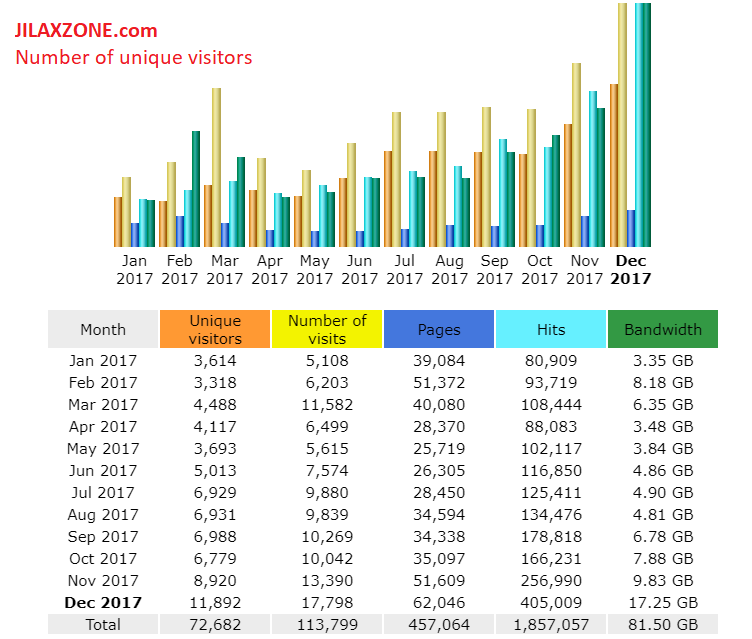
Task: Click the Apr 2017 table row label
Action: pos(103,427)
